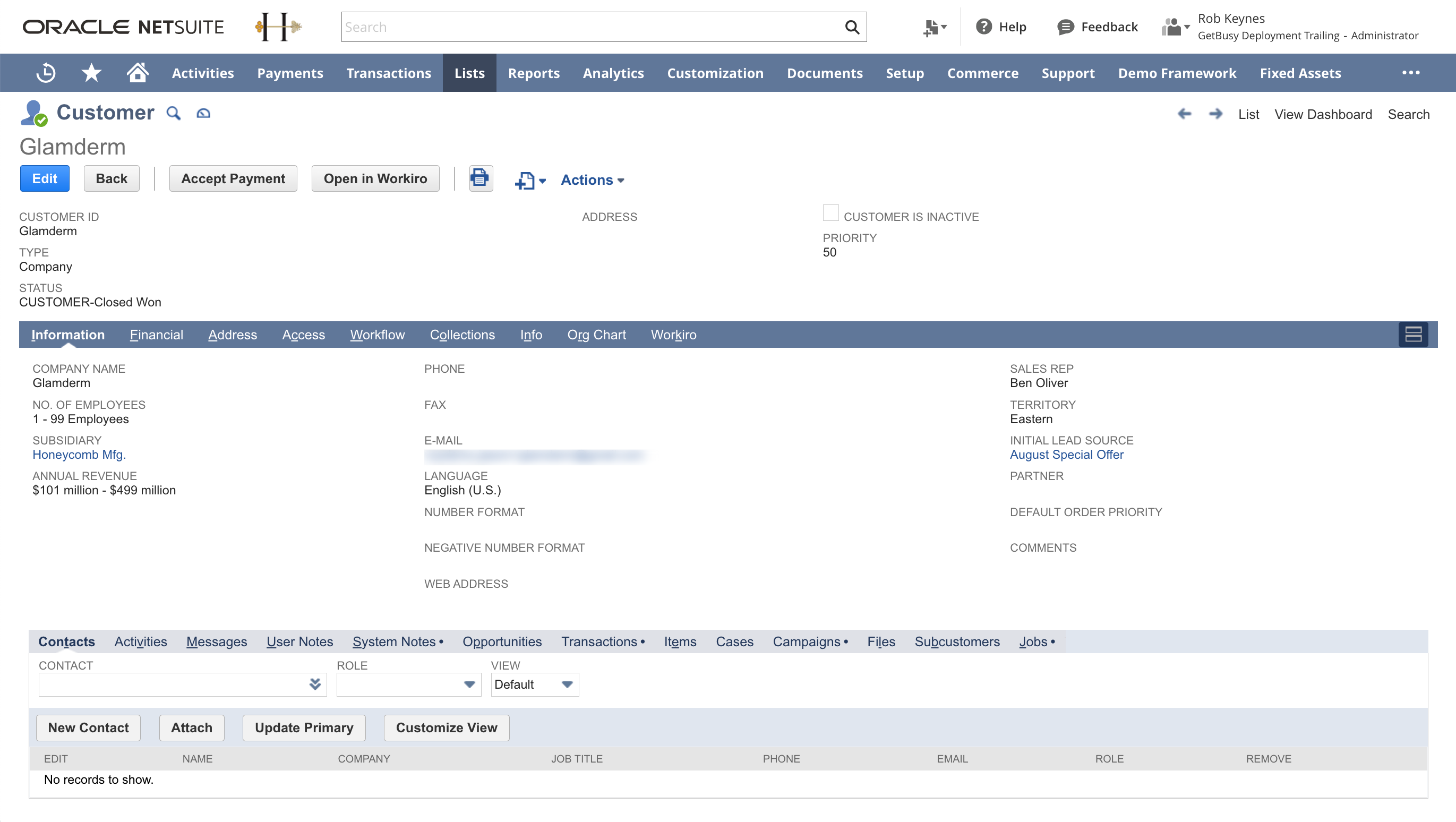Toggle Customer Is Inactive checkbox

830,213
